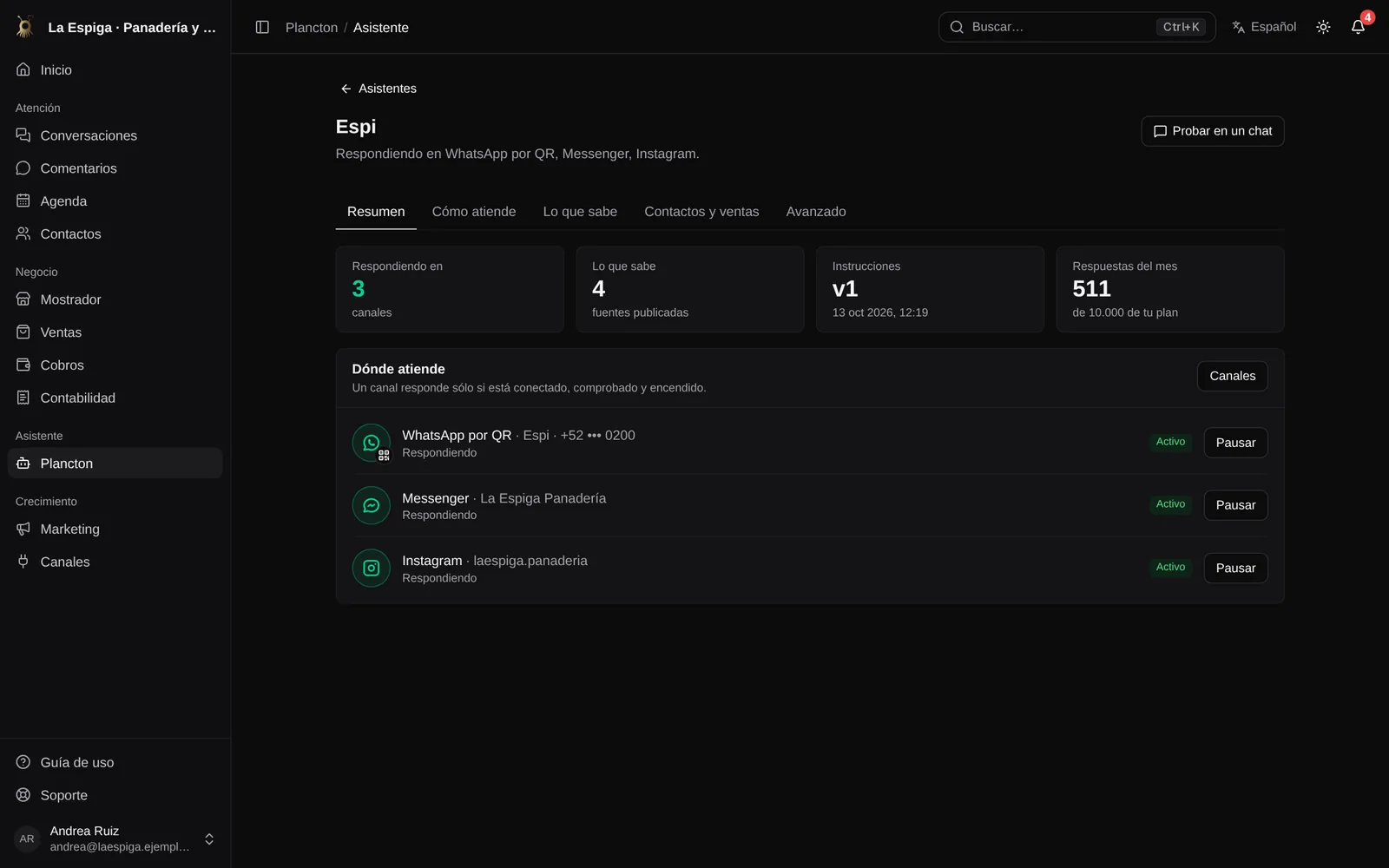Viewport: 1389px width, 868px height.
Task: Open the Español language selector
Action: coord(1264,27)
